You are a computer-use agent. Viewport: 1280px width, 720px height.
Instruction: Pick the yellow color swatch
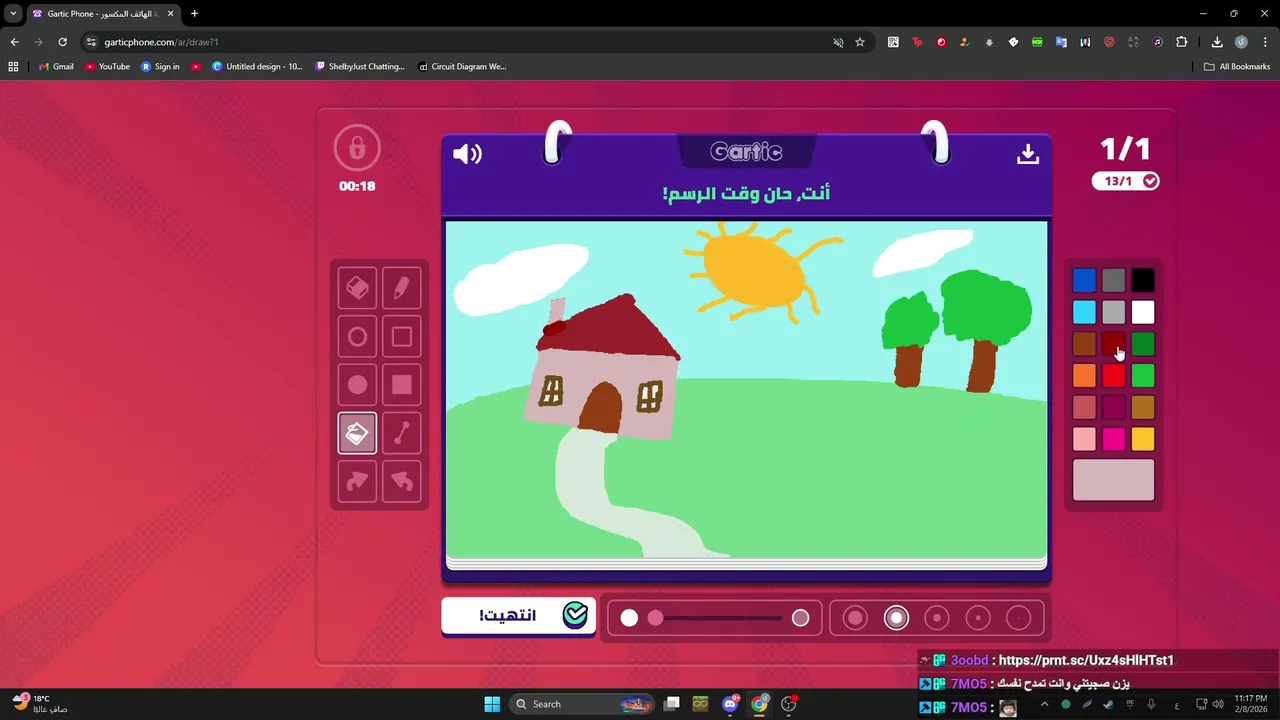point(1143,439)
